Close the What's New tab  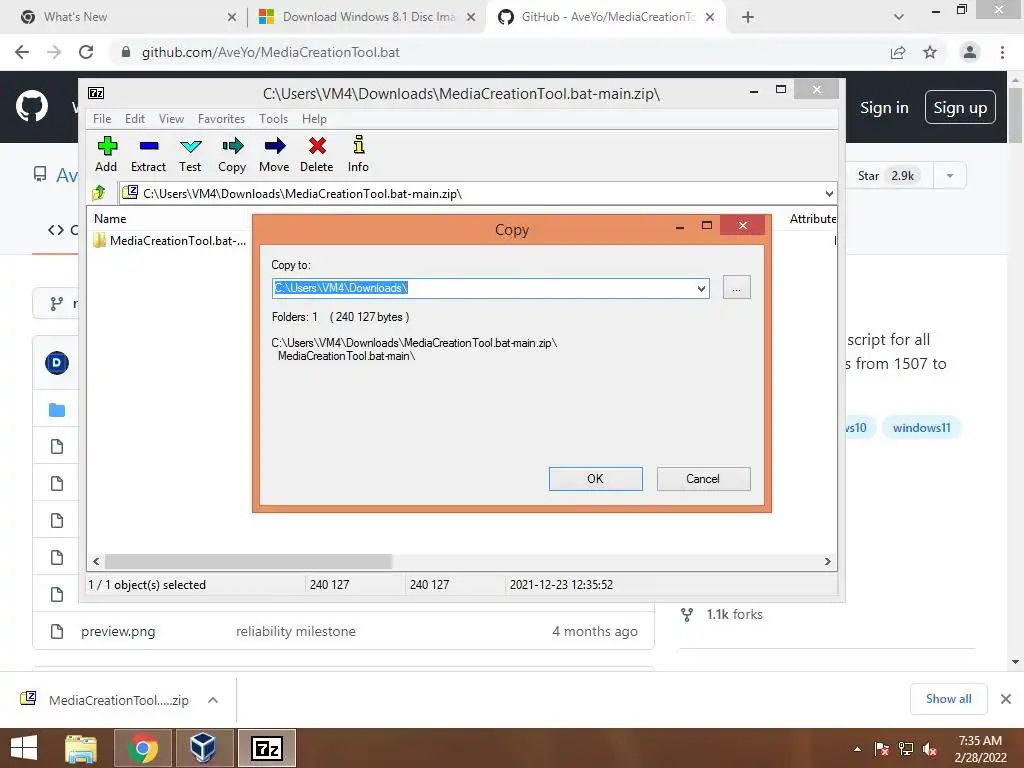232,17
